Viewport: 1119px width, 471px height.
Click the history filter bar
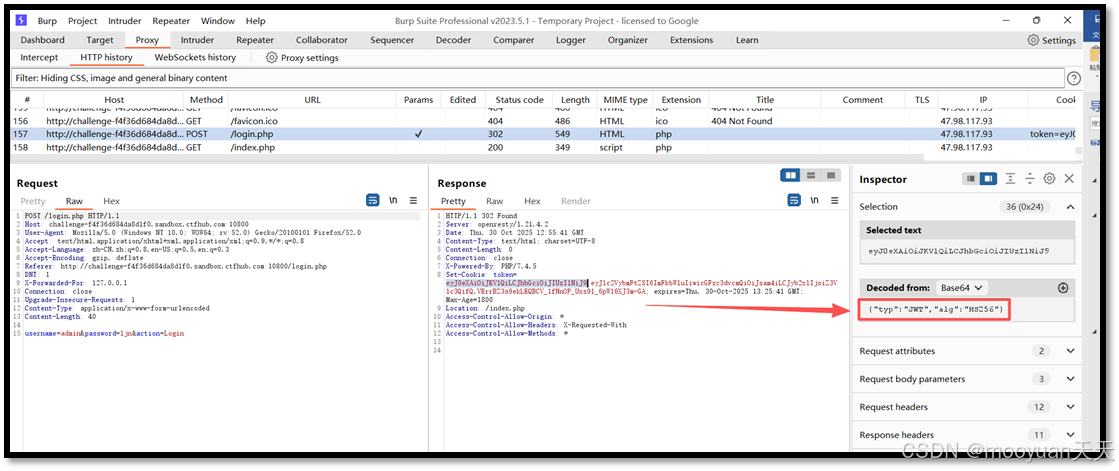[x=537, y=78]
